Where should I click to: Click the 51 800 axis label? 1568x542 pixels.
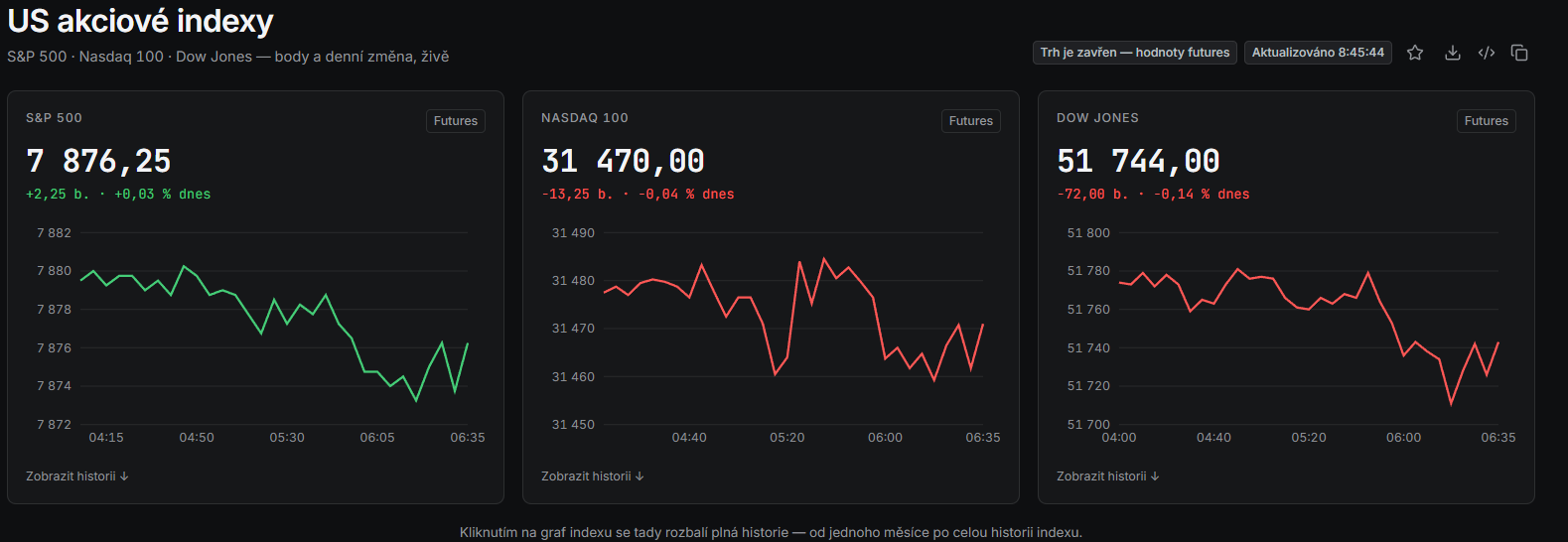(x=1088, y=233)
